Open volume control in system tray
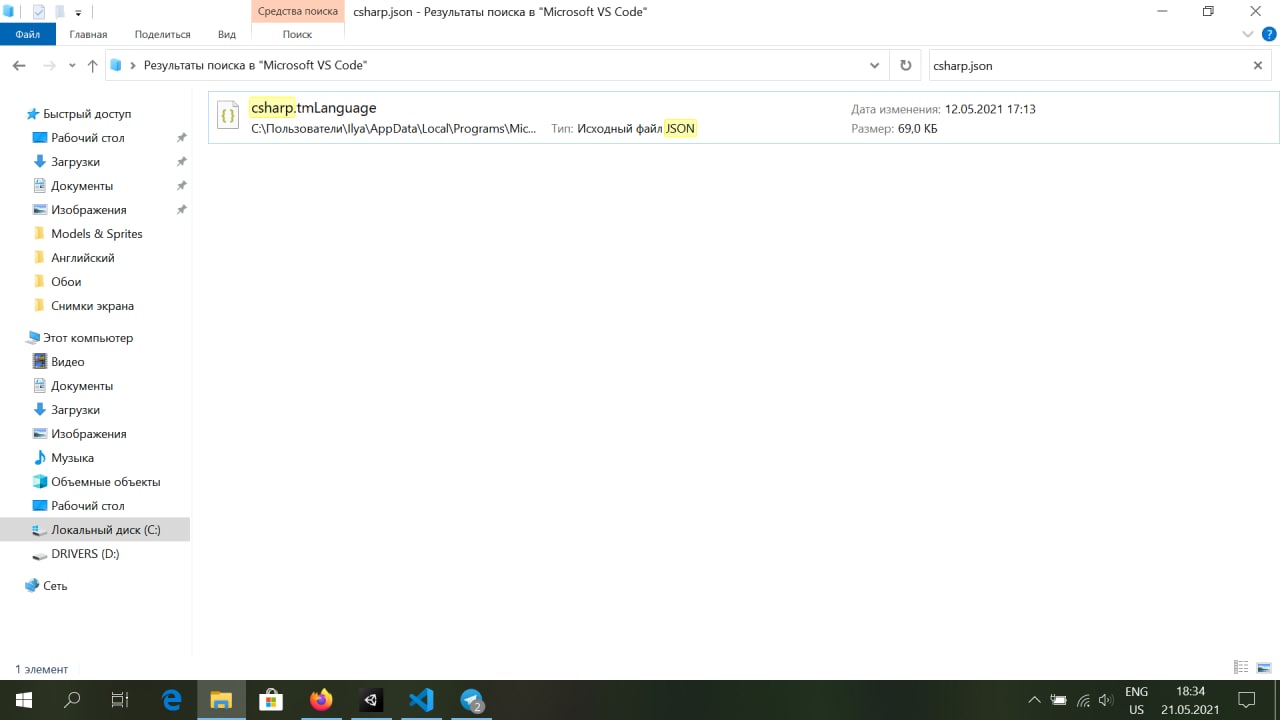 point(1106,700)
